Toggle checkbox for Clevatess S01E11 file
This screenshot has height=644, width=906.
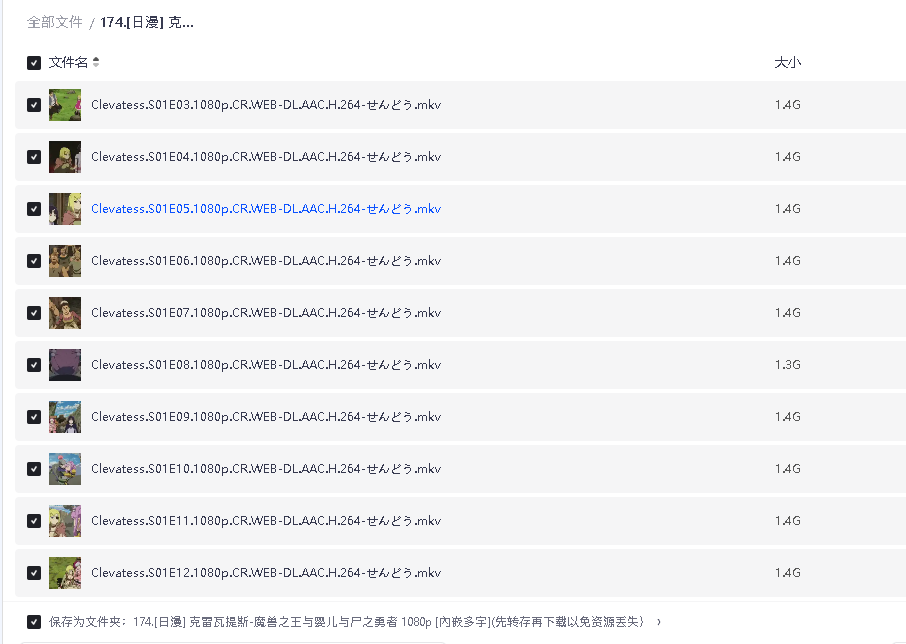(x=34, y=521)
